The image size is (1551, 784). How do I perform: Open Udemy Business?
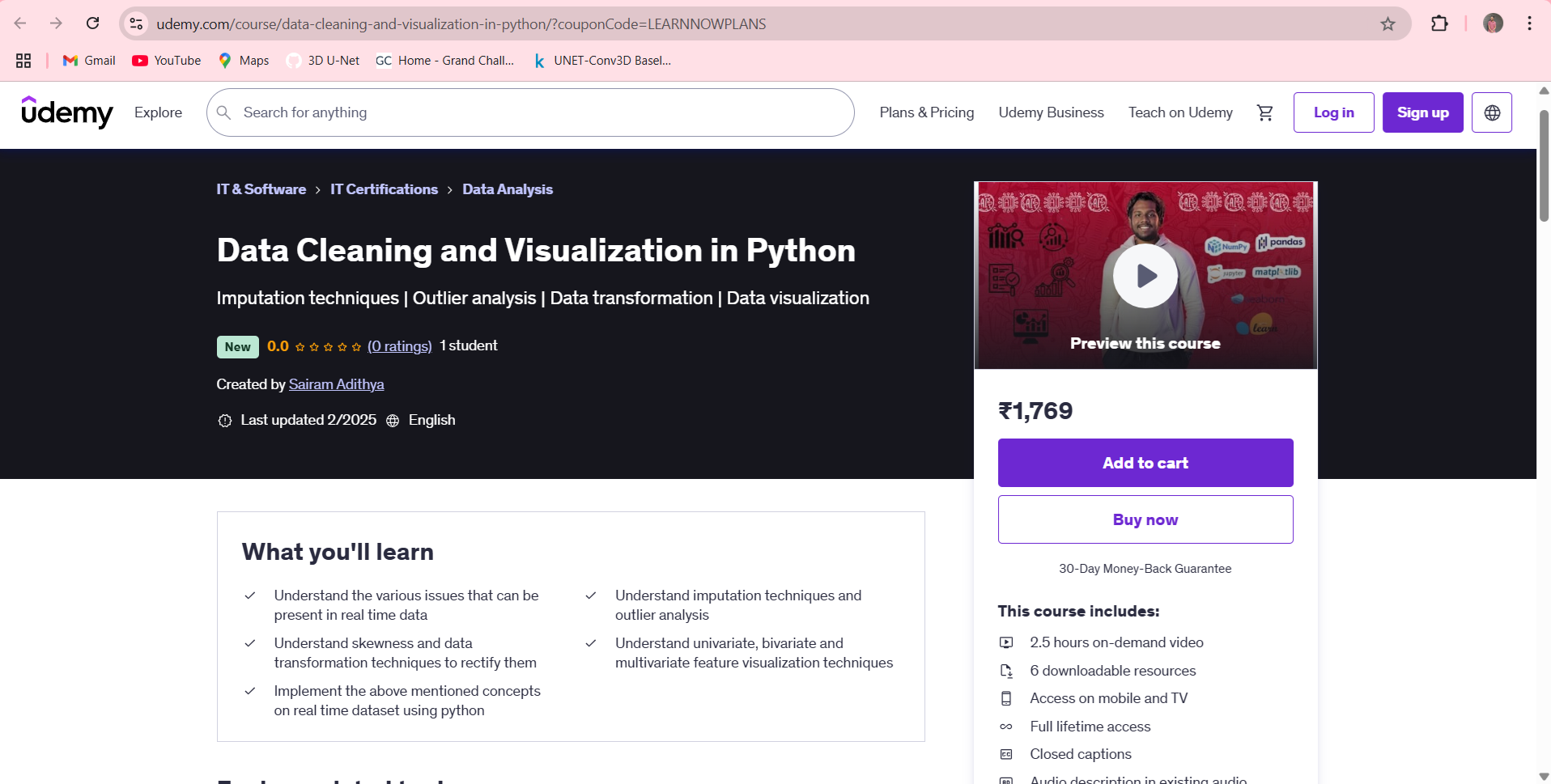[1051, 112]
